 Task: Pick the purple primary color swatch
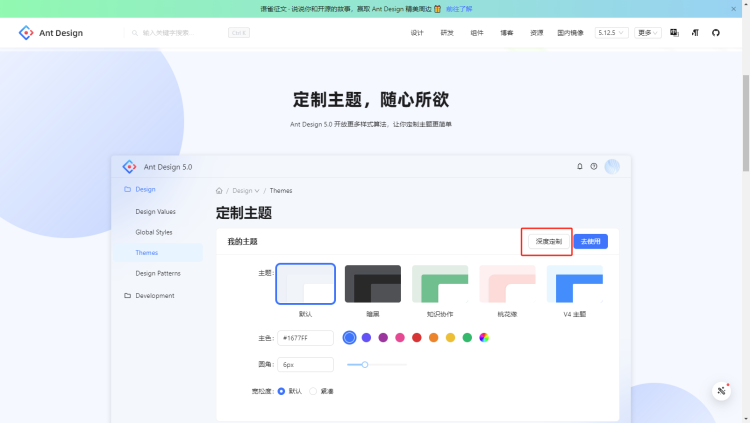(x=383, y=337)
